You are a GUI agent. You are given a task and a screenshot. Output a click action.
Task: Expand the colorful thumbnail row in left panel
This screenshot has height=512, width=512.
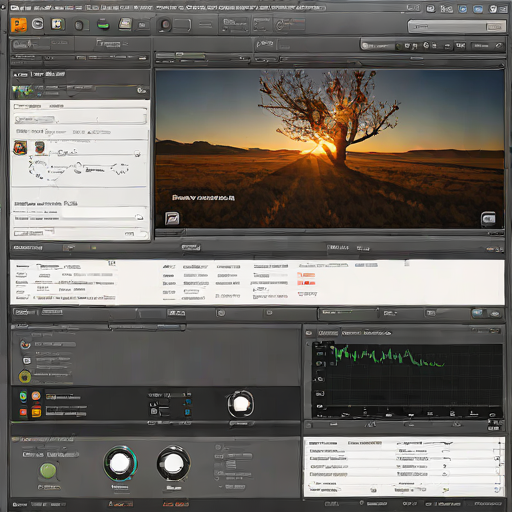(x=80, y=90)
